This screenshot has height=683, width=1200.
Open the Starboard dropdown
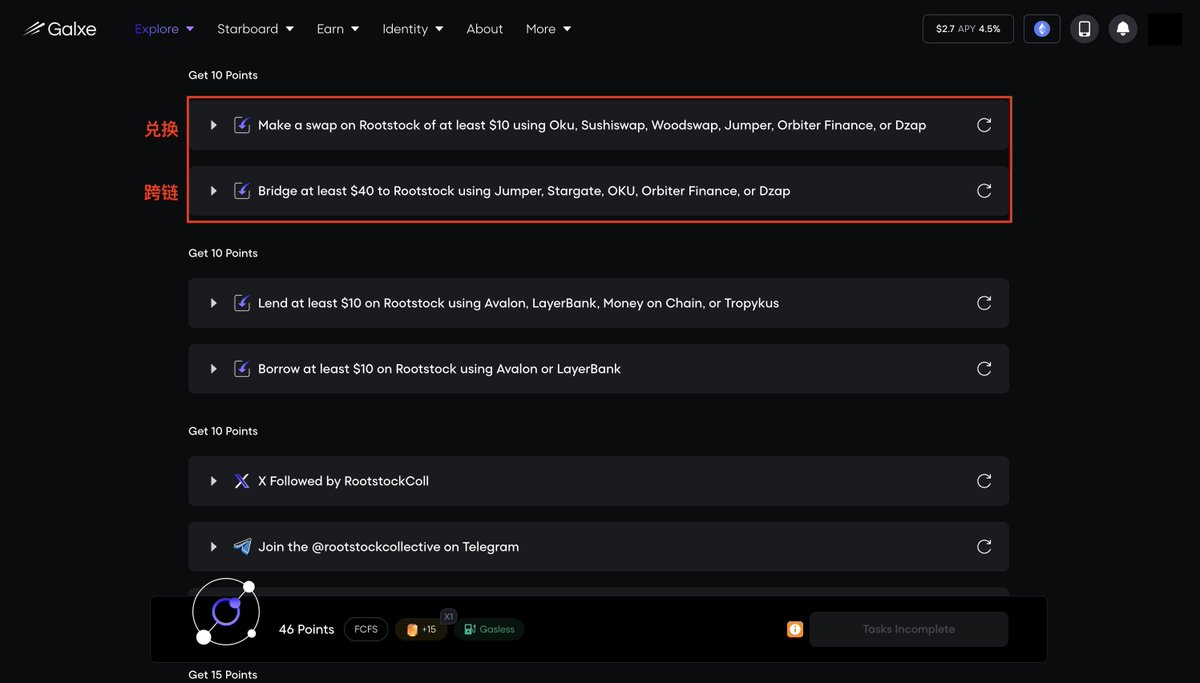[255, 29]
